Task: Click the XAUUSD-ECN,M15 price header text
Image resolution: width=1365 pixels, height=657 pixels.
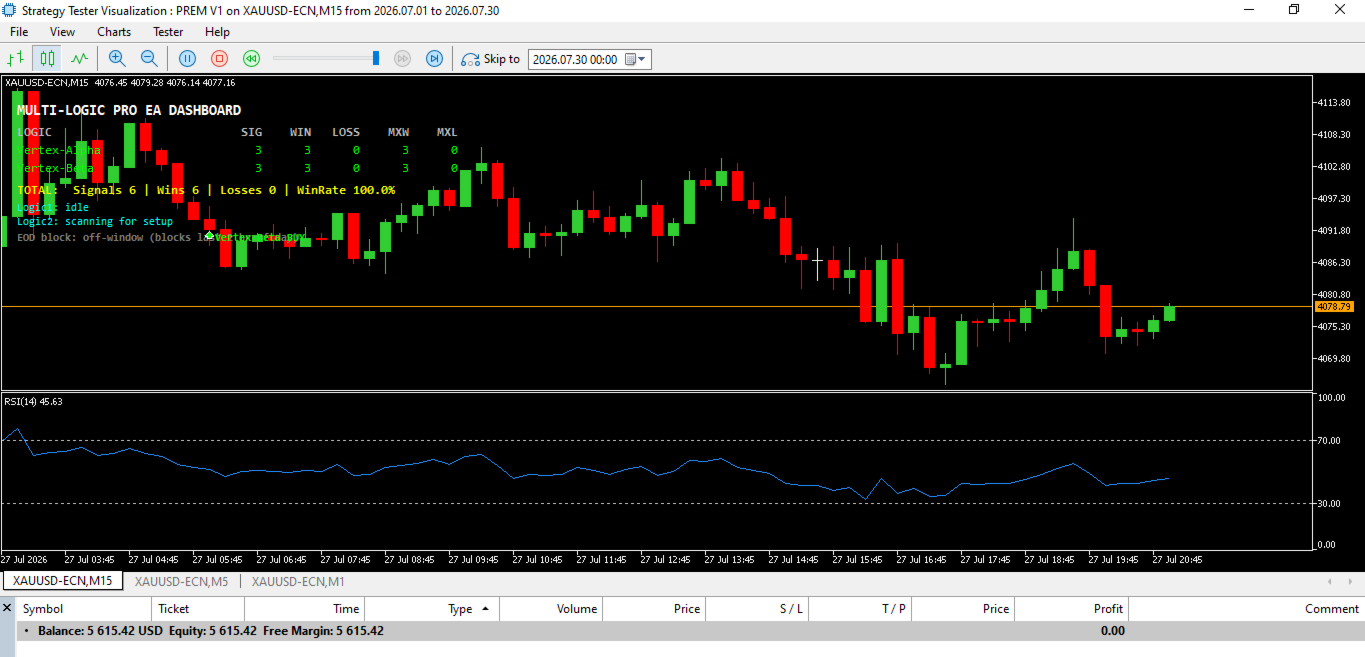Action: point(120,82)
